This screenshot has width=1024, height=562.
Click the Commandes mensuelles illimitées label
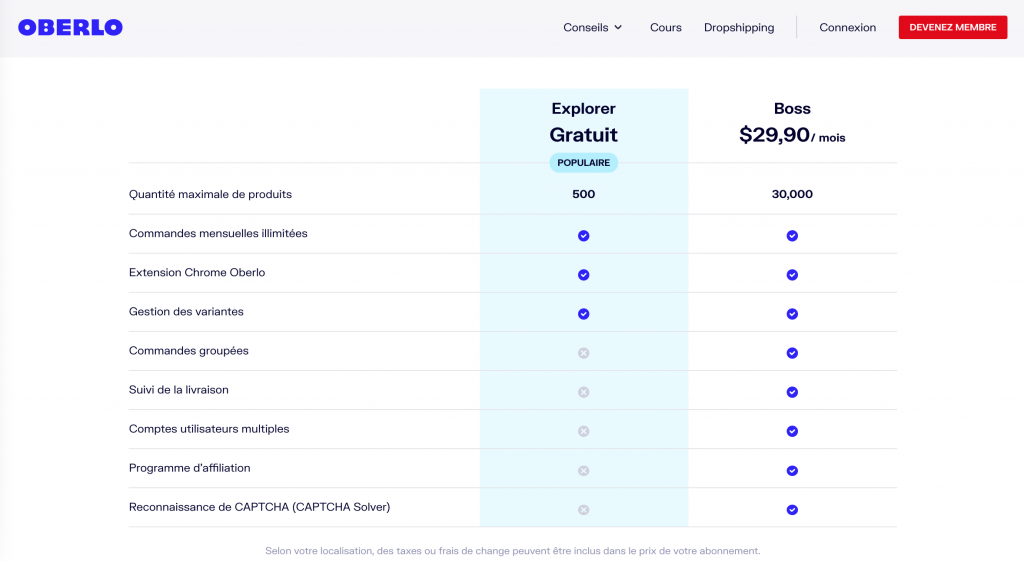tap(218, 233)
